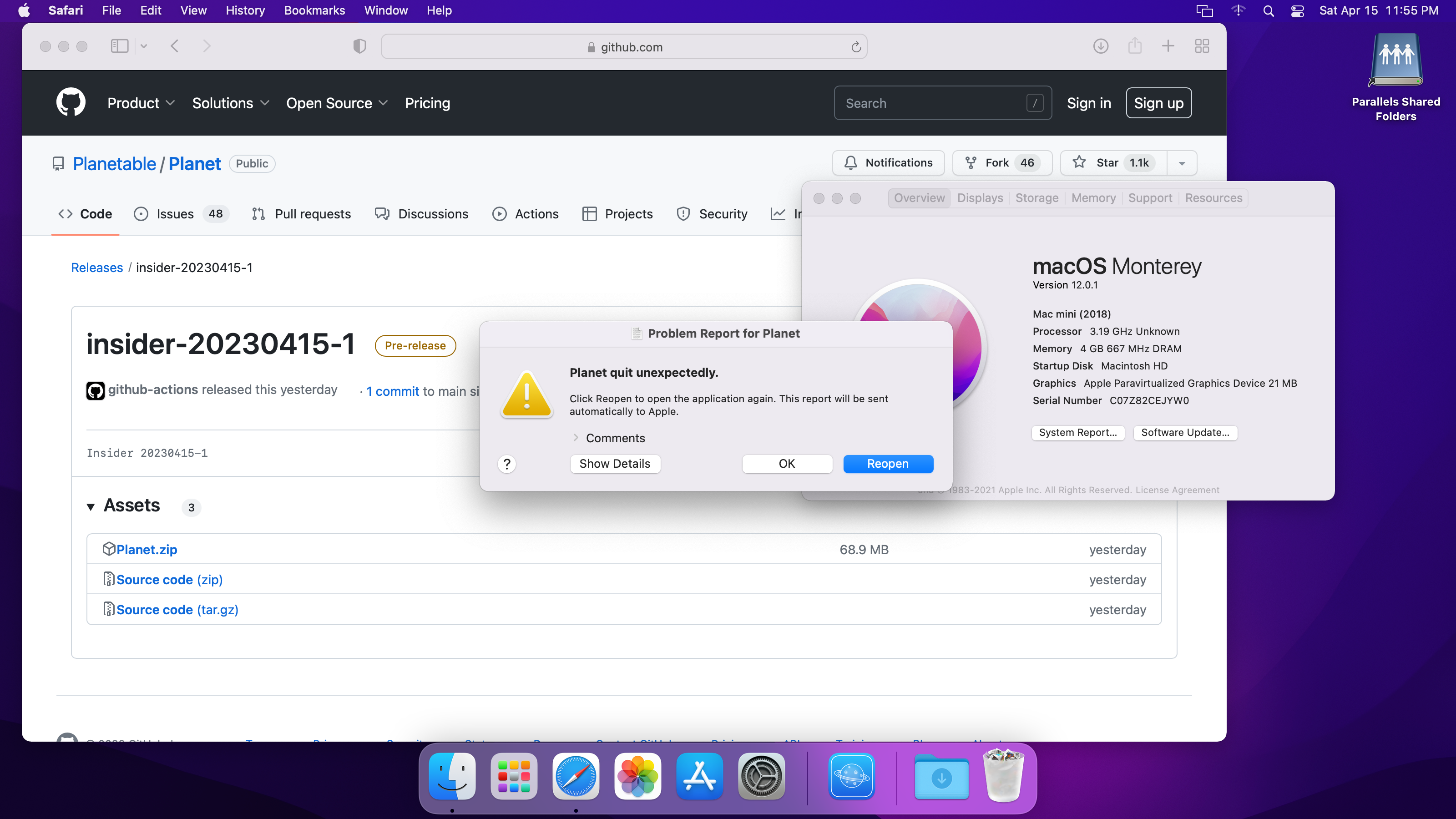
Task: Open the 1 commit link
Action: pos(393,391)
